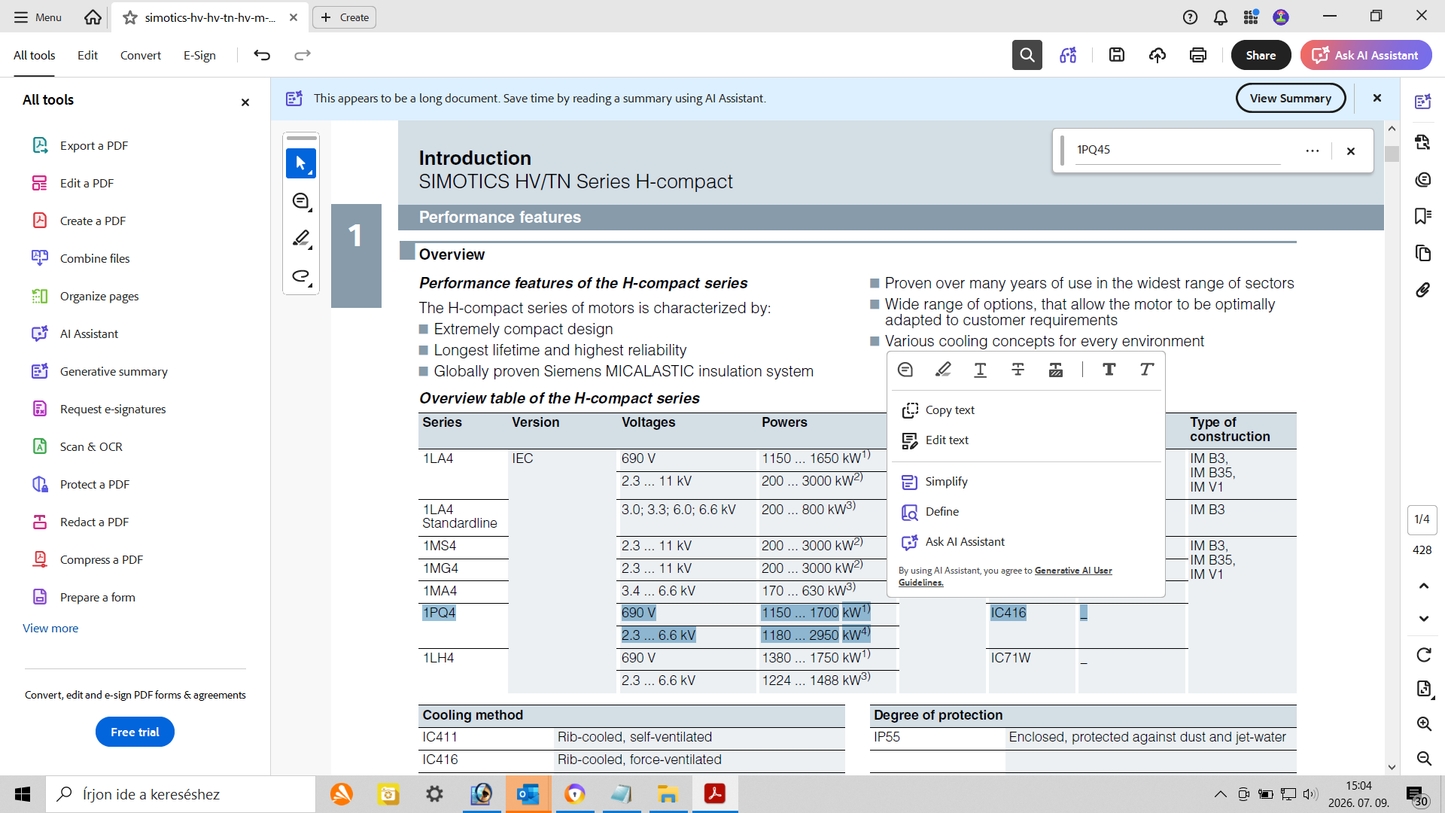This screenshot has width=1445, height=813.
Task: Save the document with disk icon
Action: point(1117,55)
